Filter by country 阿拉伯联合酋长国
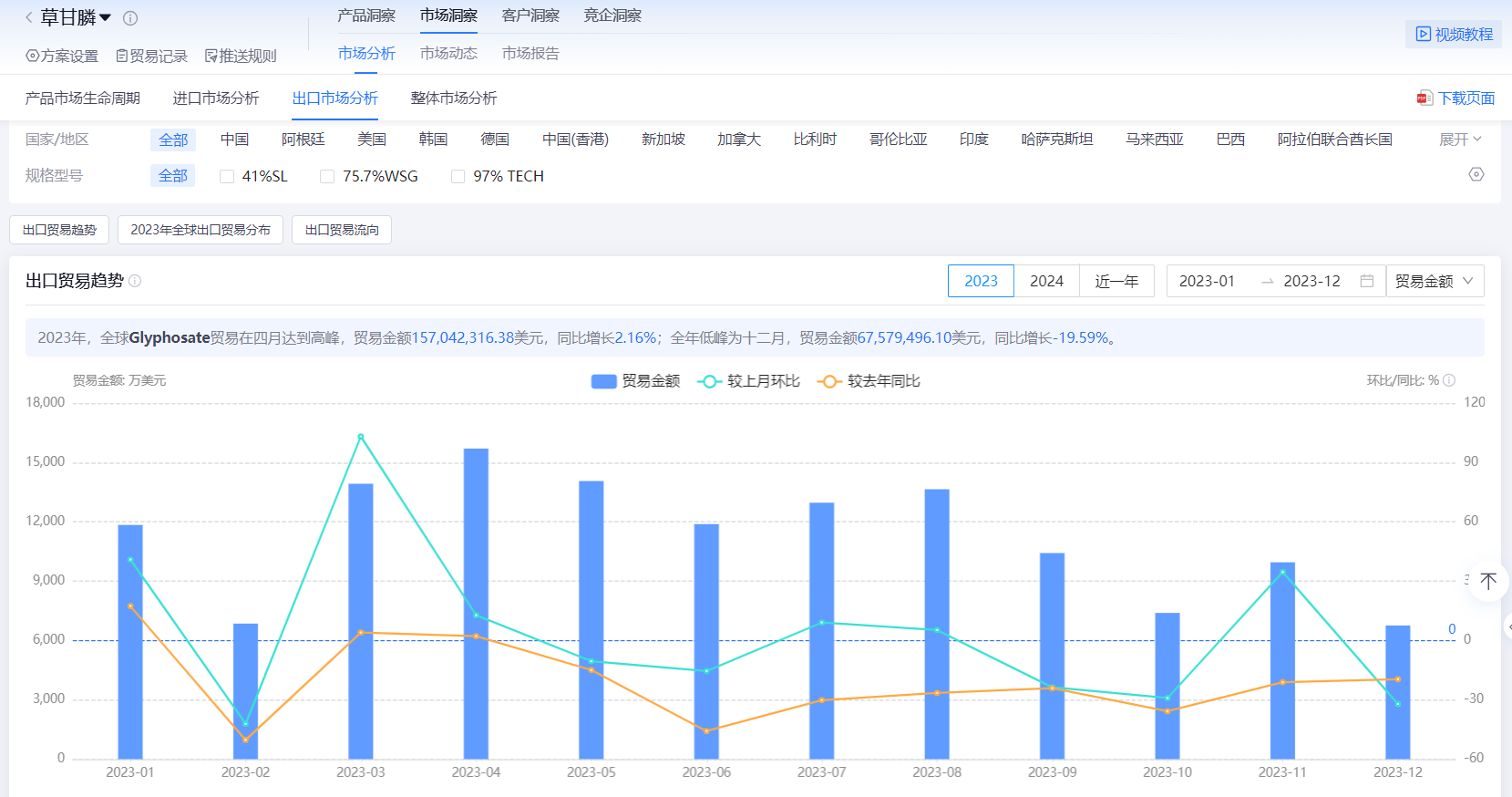The height and width of the screenshot is (797, 1512). [1335, 140]
